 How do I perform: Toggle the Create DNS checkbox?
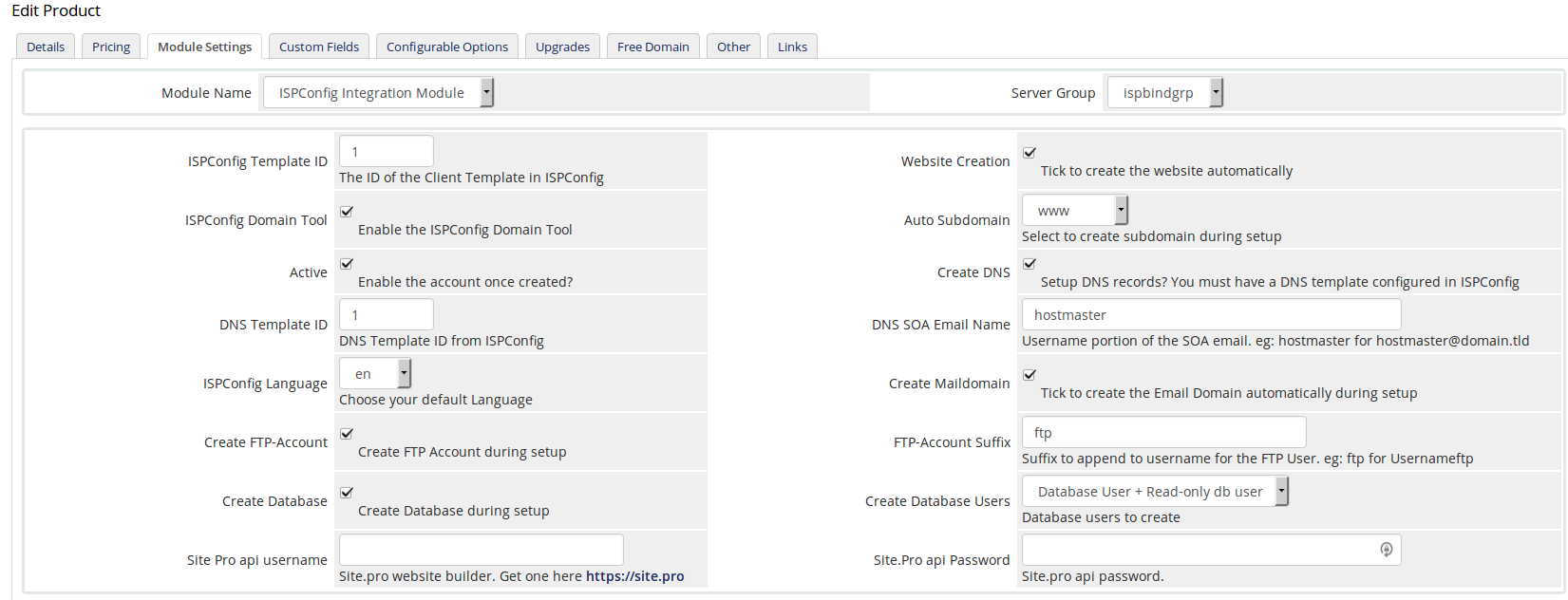coord(1030,264)
